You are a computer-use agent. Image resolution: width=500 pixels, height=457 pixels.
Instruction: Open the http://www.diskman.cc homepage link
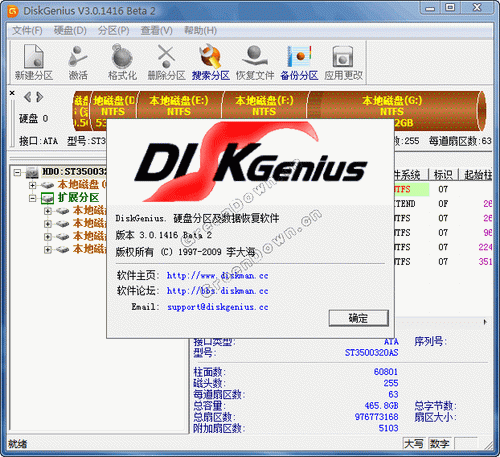point(217,276)
